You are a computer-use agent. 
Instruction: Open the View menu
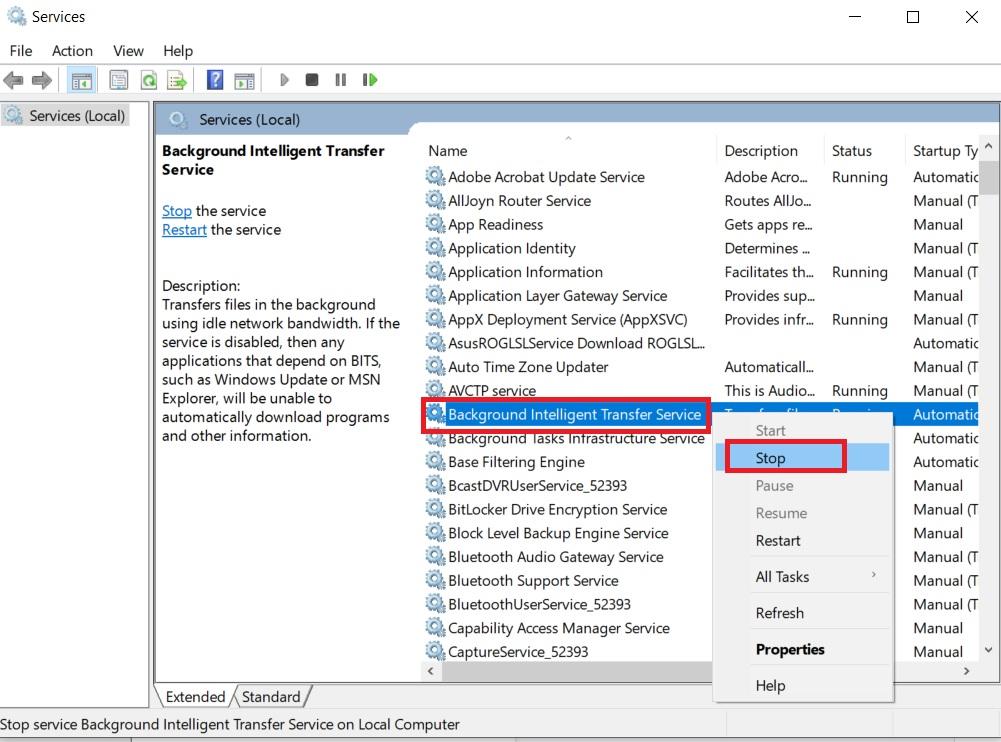pyautogui.click(x=128, y=50)
